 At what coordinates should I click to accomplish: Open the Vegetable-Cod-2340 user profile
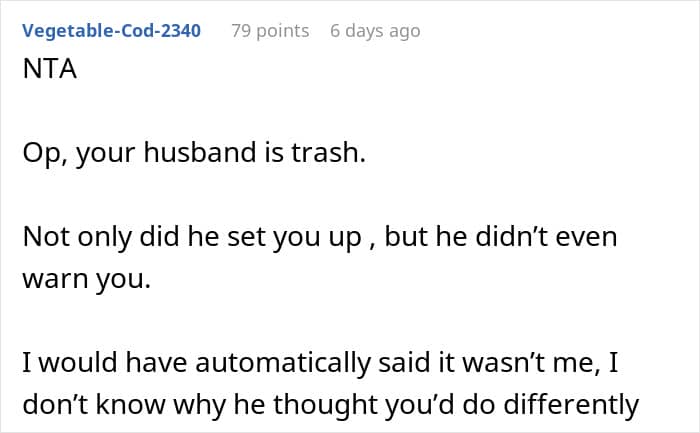(x=112, y=31)
